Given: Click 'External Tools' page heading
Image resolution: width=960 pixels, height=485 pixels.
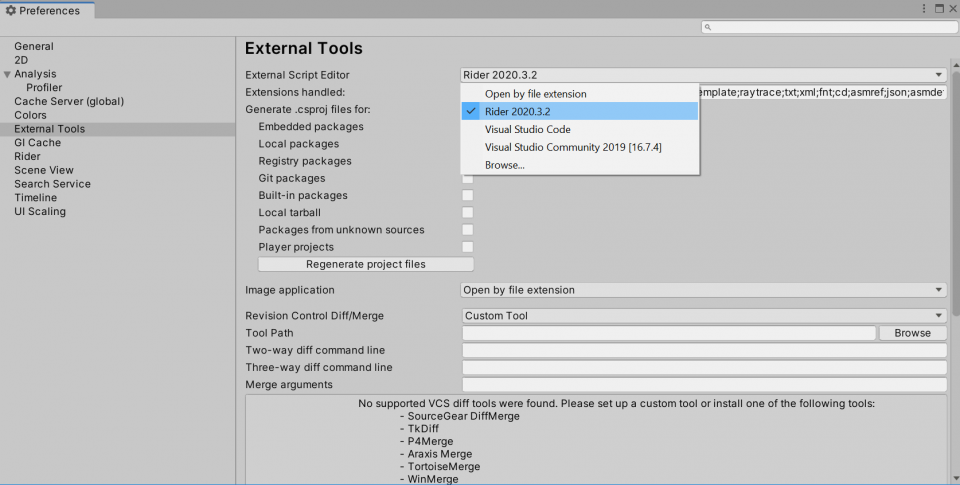Looking at the screenshot, I should point(304,48).
